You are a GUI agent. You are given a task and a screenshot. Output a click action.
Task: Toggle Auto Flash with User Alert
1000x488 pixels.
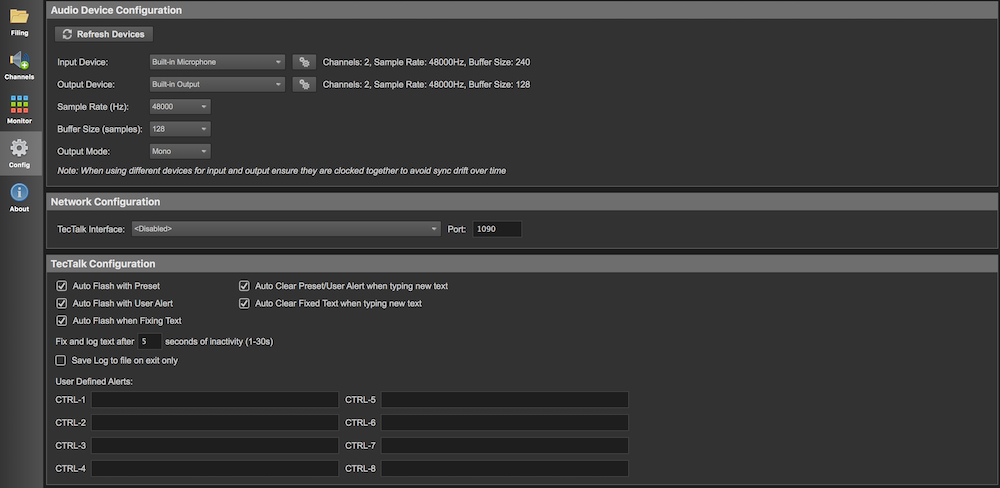(x=62, y=303)
